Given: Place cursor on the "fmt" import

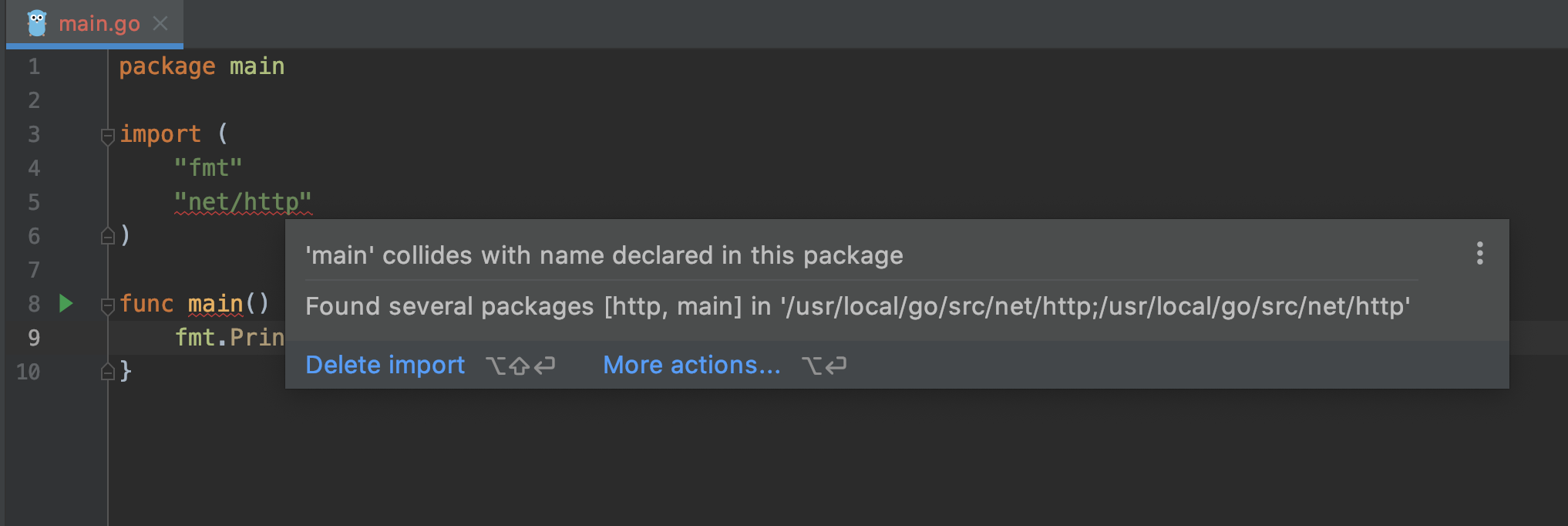Looking at the screenshot, I should (208, 167).
